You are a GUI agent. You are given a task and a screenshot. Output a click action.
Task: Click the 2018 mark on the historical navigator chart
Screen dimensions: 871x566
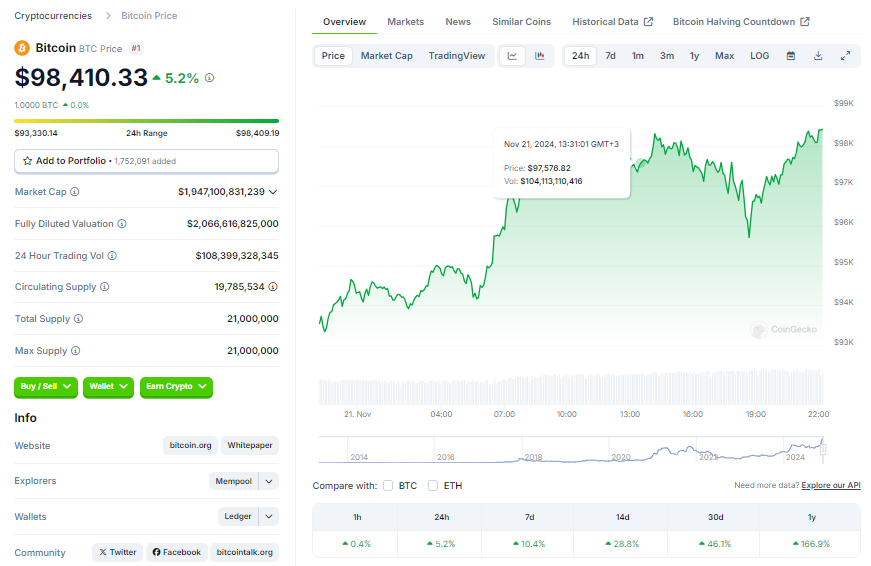[533, 457]
